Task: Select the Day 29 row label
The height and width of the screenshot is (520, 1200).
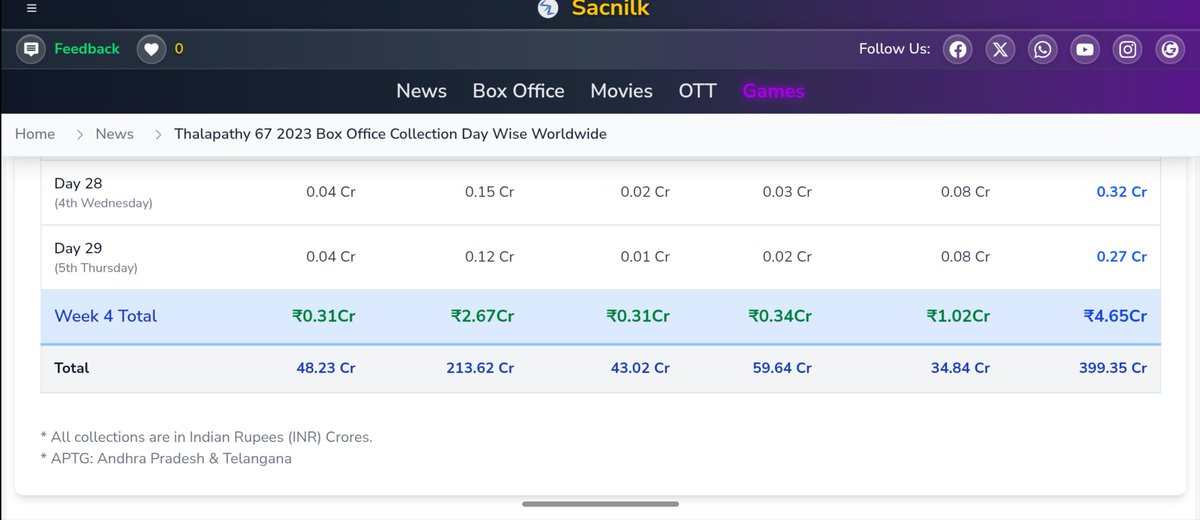Action: pos(78,248)
